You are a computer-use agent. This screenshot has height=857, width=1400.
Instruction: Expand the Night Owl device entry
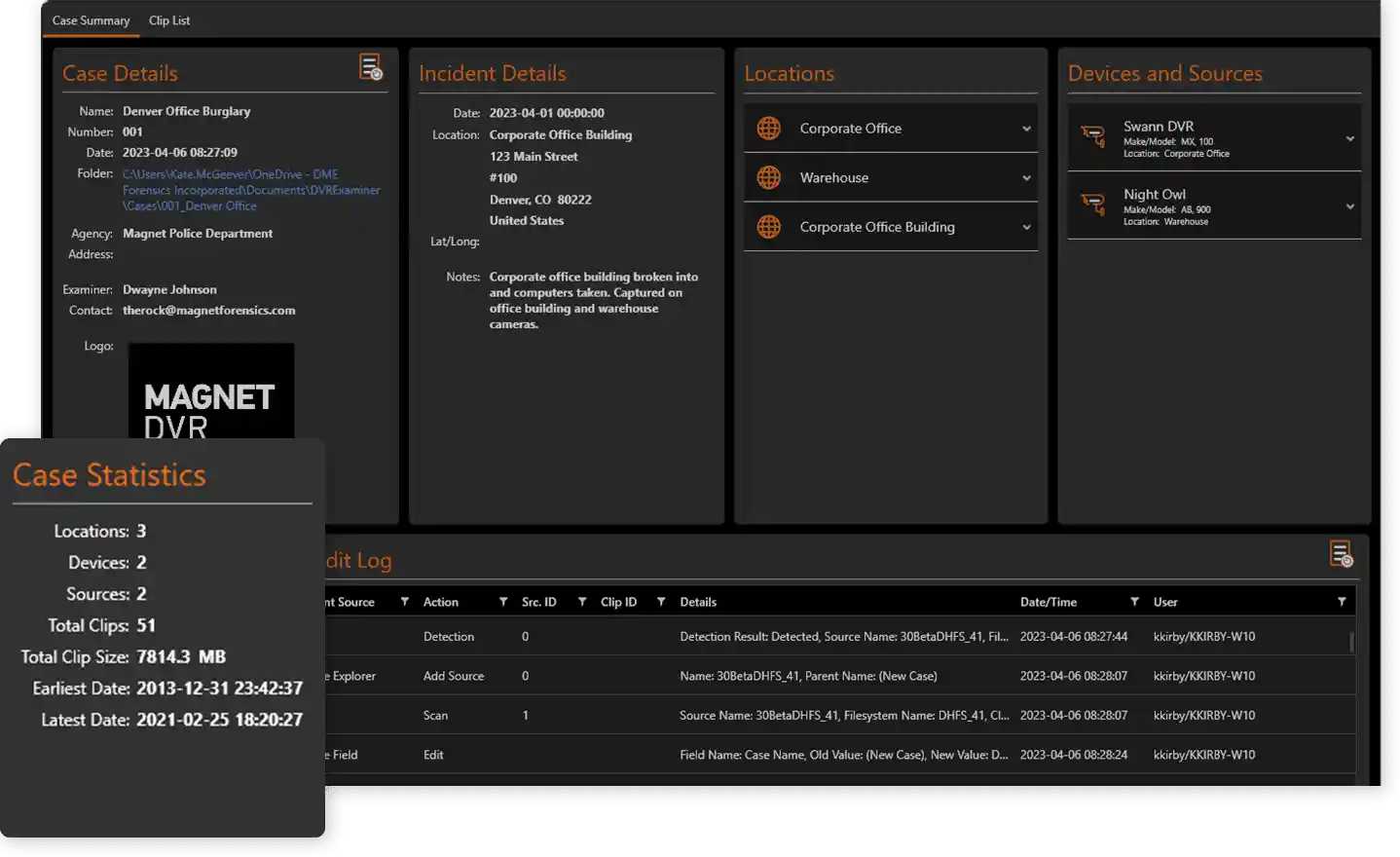pyautogui.click(x=1350, y=206)
